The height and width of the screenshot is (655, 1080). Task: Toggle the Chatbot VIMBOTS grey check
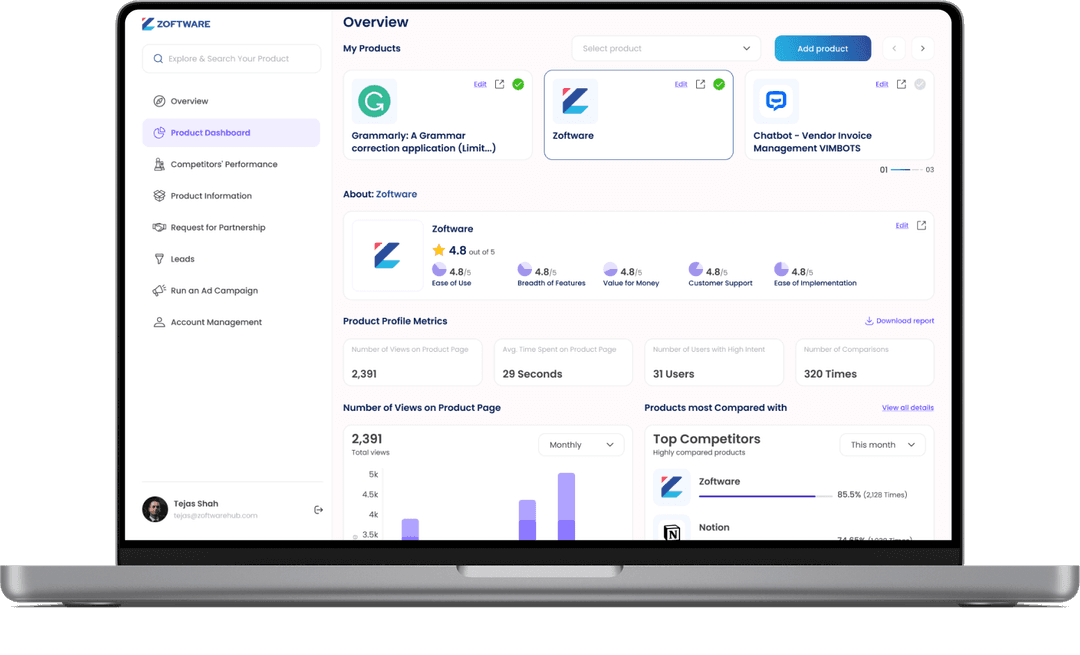(x=920, y=84)
